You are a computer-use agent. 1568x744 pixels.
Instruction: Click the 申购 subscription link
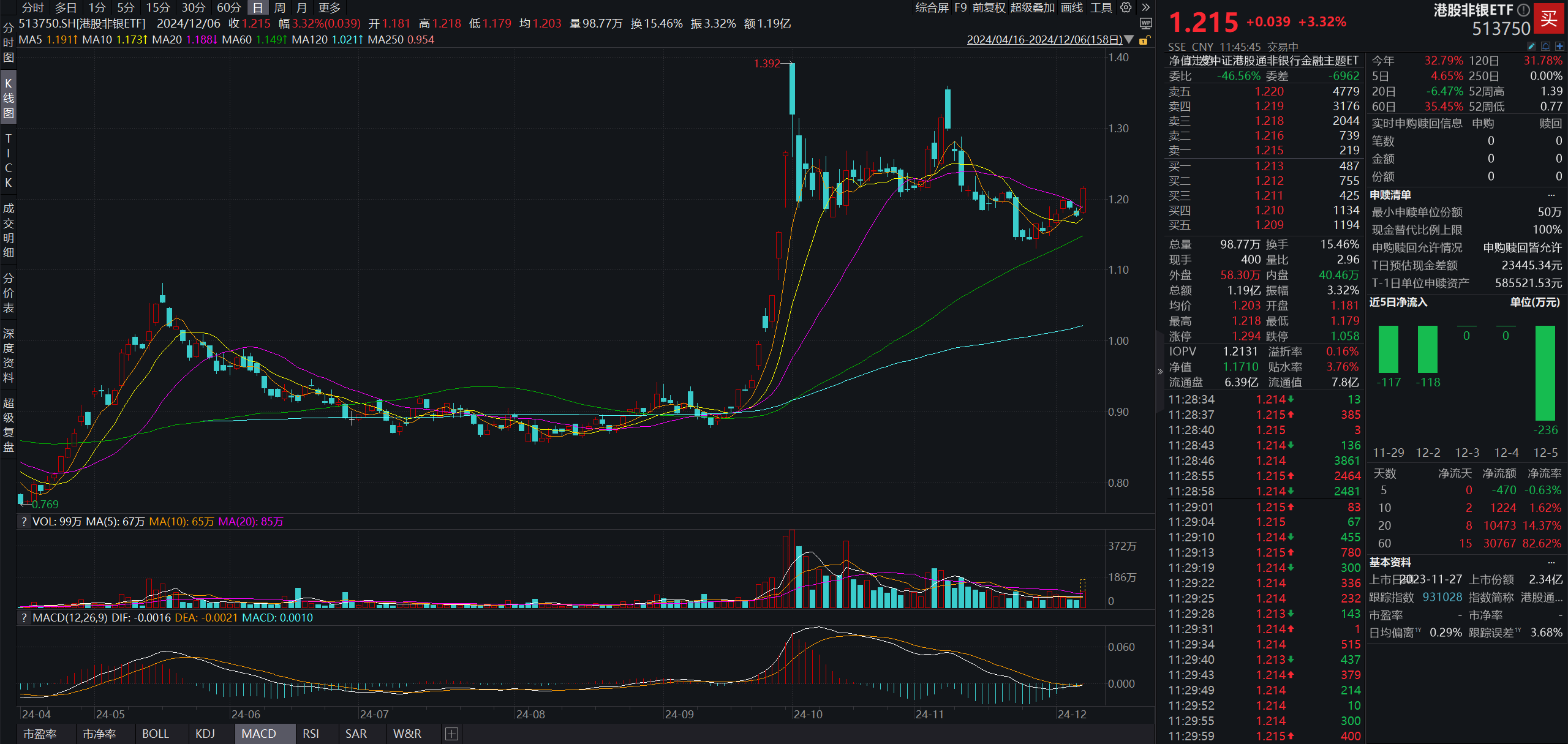[1484, 122]
